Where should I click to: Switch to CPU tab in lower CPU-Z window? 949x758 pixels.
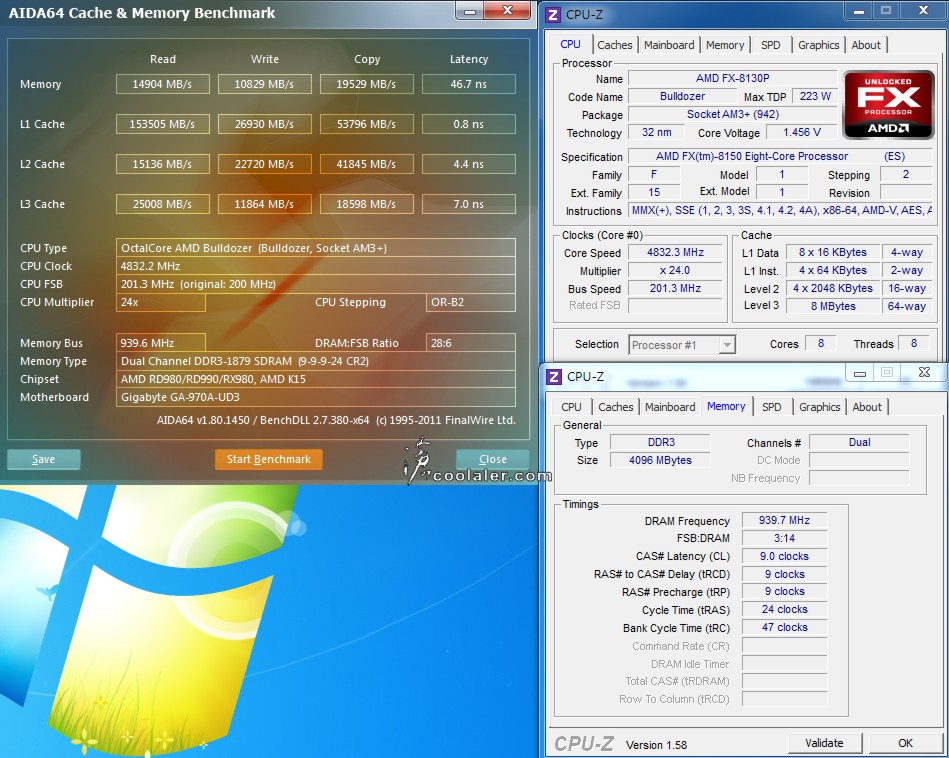coord(571,407)
